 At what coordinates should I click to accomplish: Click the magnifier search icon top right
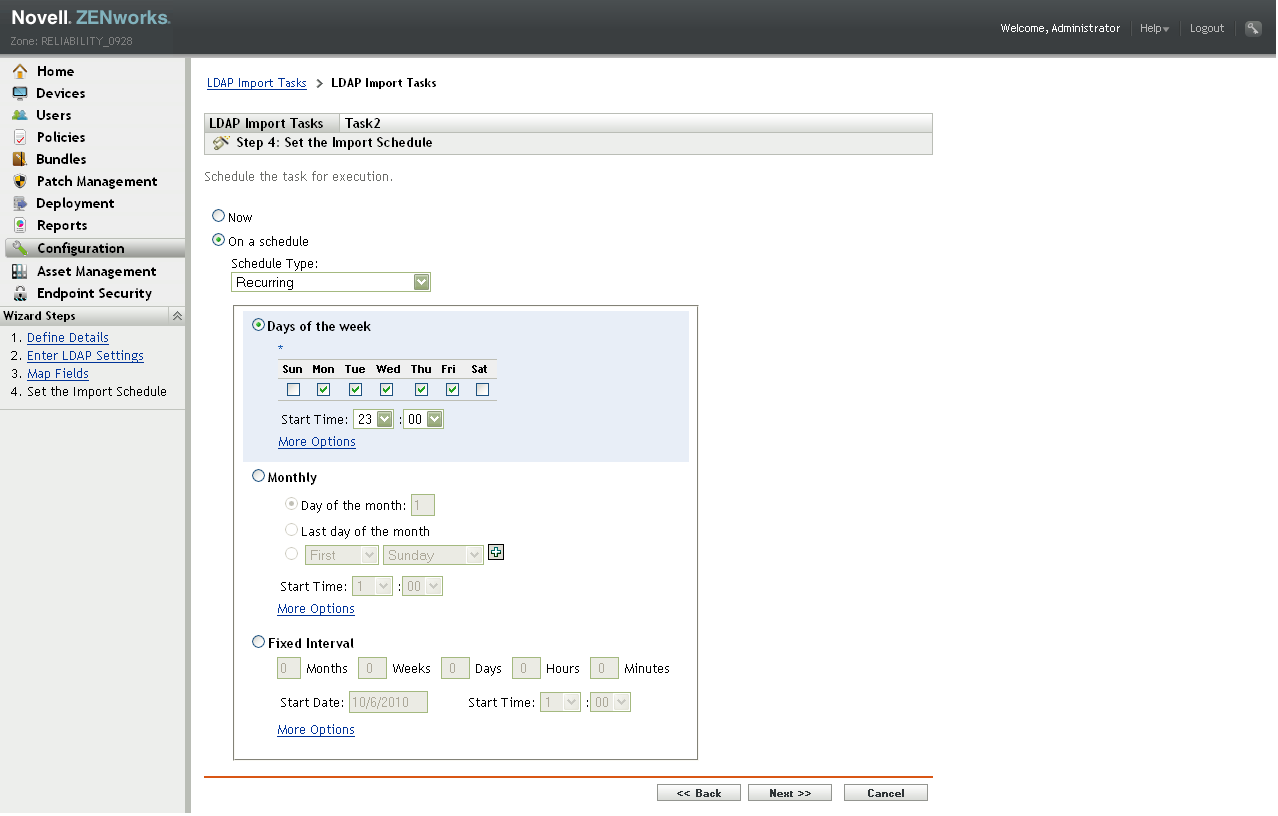point(1252,27)
